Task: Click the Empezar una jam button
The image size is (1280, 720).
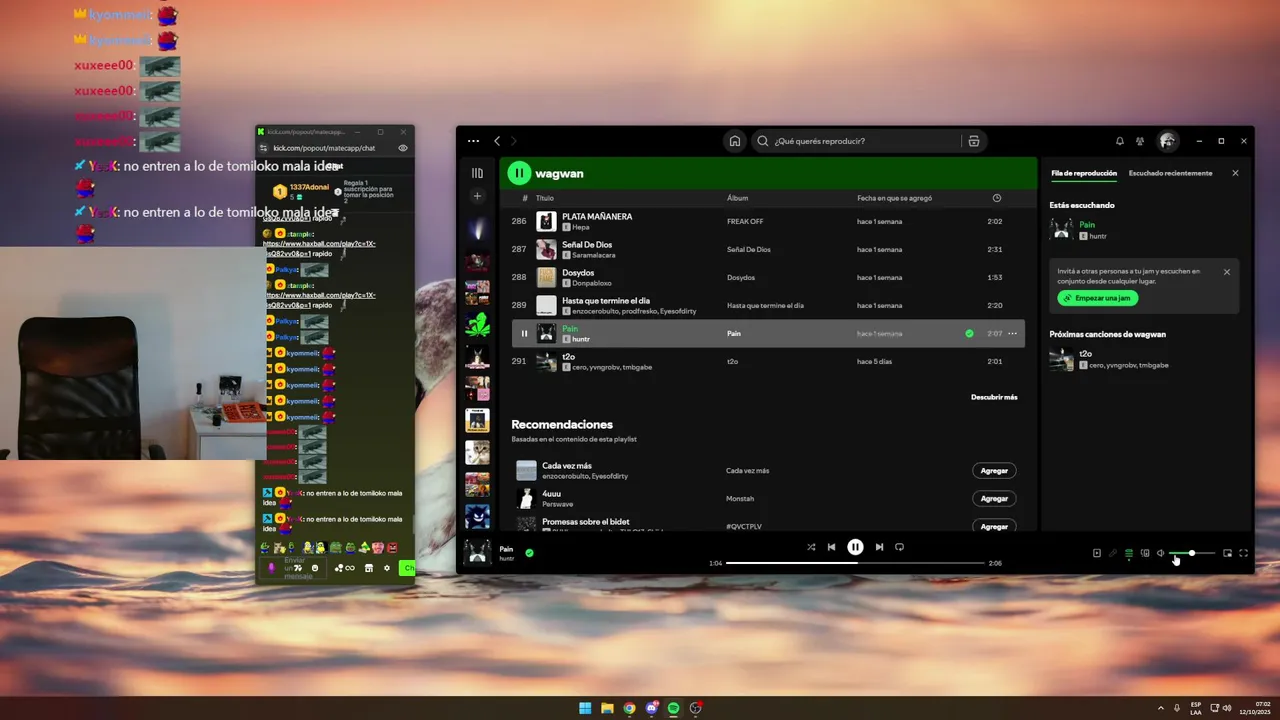Action: pos(1098,298)
